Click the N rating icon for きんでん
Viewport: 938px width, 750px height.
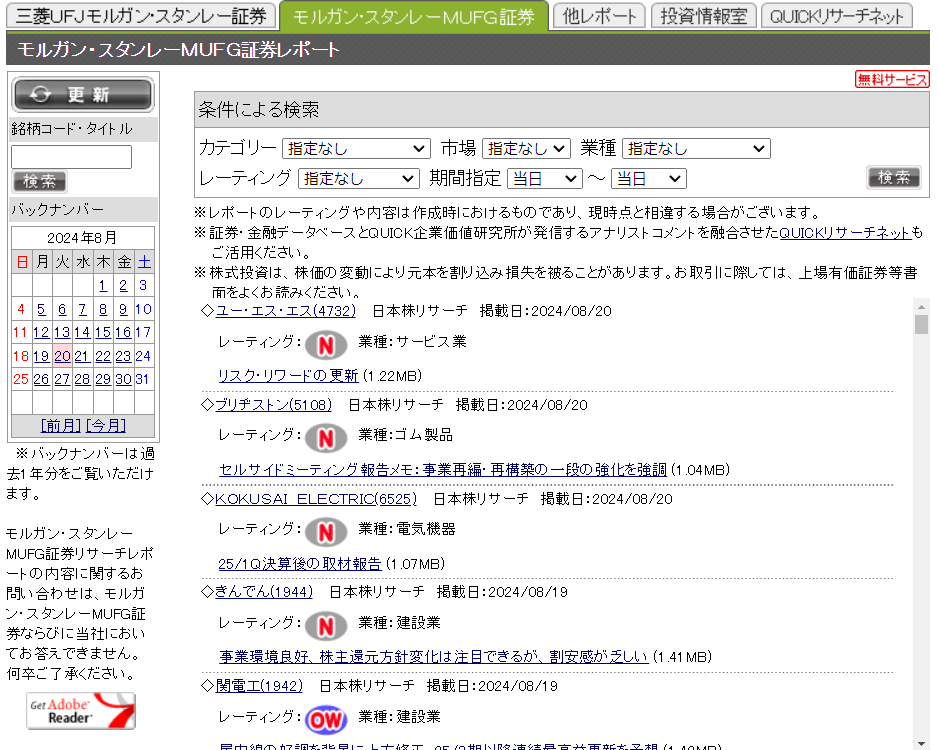[x=326, y=626]
